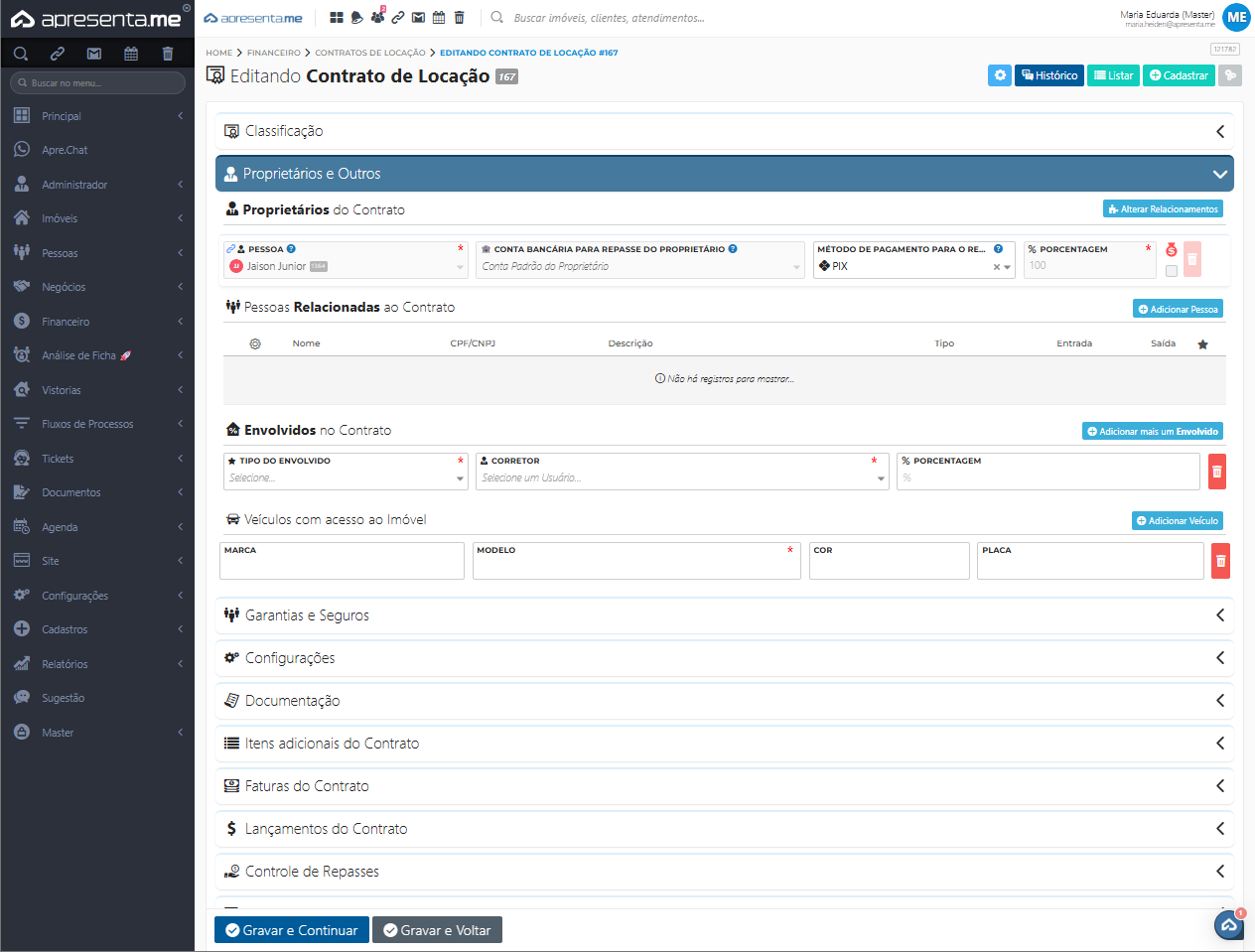Viewport: 1255px width, 952px height.
Task: Click the Gravar e Continuar button
Action: (292, 930)
